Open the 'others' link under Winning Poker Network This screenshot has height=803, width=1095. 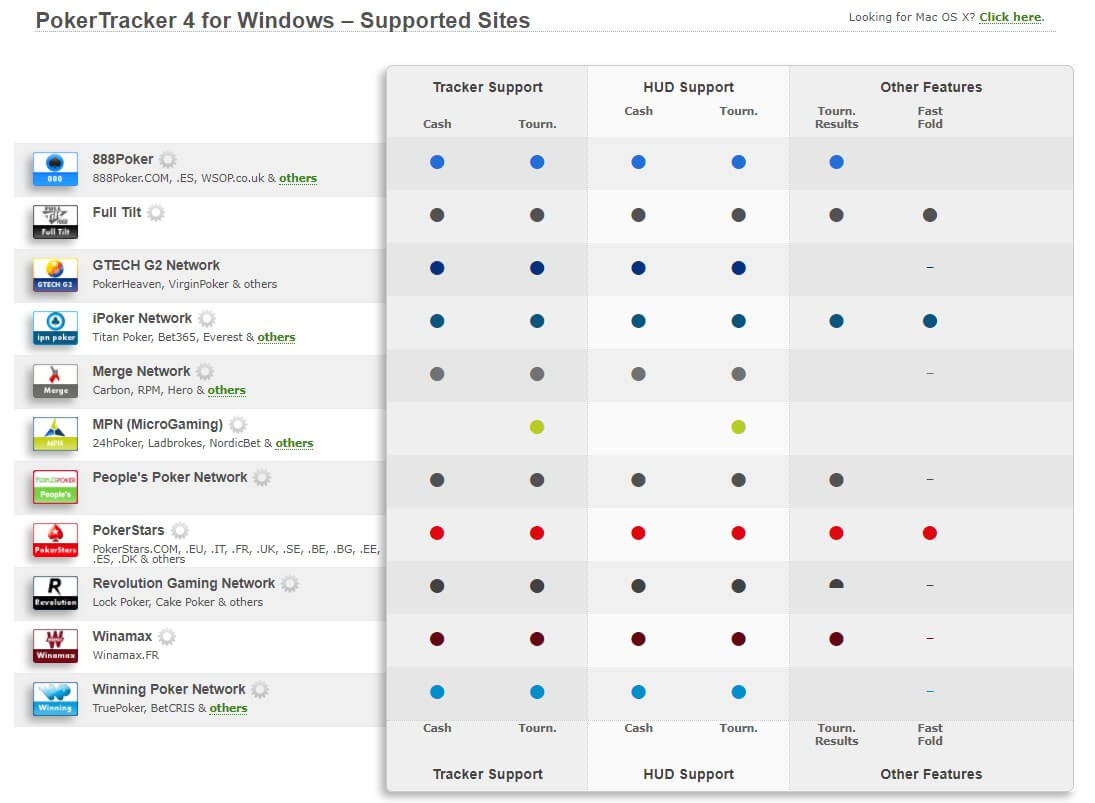click(229, 708)
